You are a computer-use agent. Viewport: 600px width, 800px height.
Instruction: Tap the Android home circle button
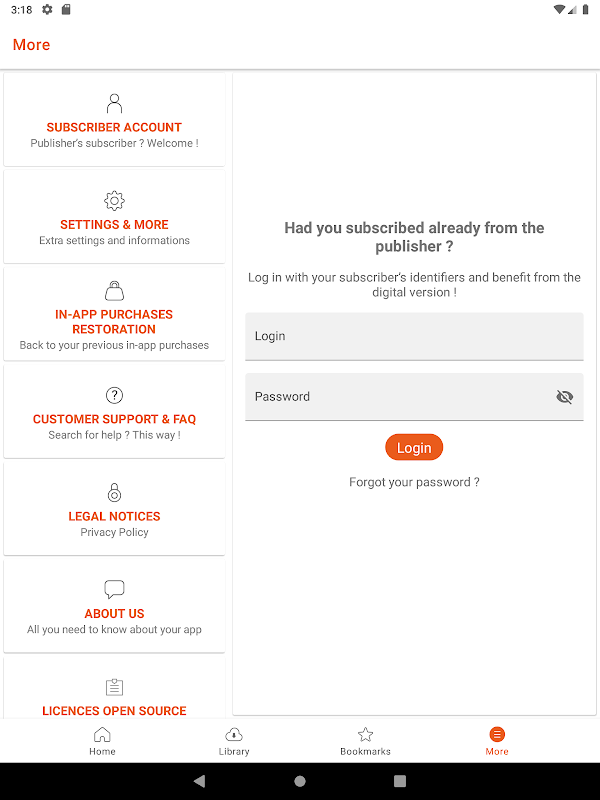(300, 781)
